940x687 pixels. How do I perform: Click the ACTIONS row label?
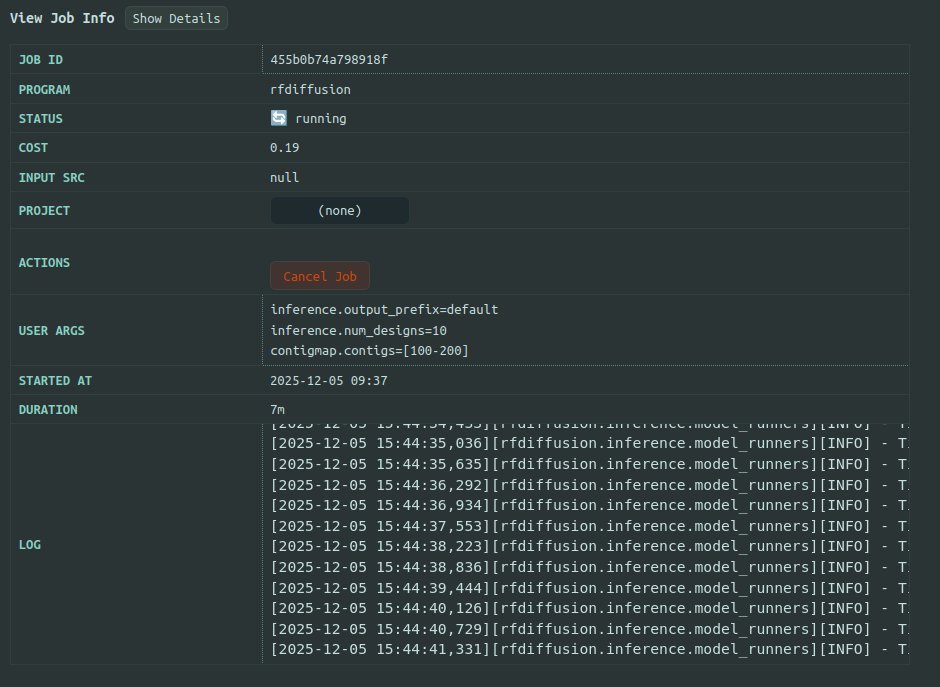click(44, 263)
